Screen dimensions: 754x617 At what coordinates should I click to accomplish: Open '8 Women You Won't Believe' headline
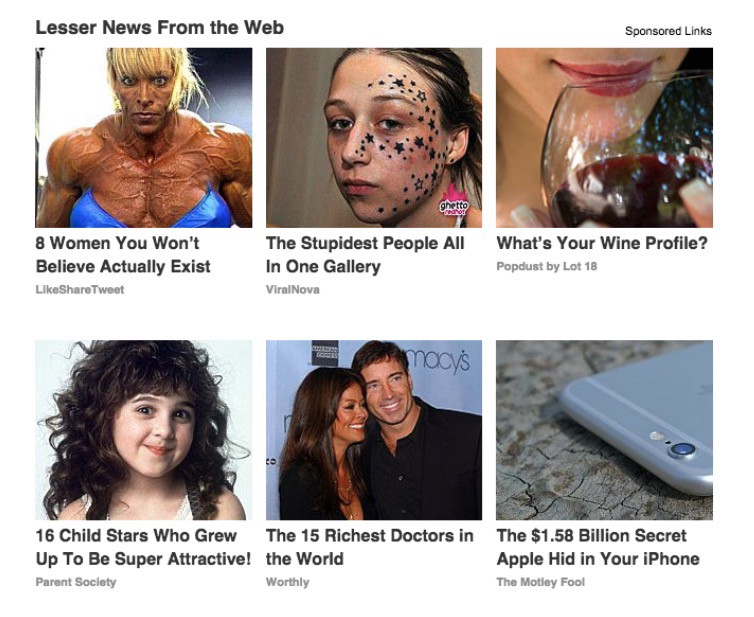123,255
